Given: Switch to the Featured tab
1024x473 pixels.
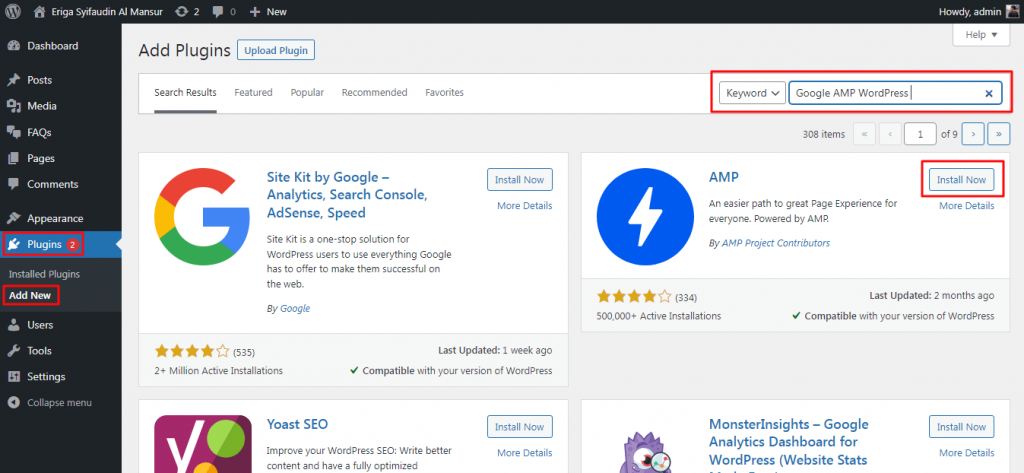Looking at the screenshot, I should (253, 93).
